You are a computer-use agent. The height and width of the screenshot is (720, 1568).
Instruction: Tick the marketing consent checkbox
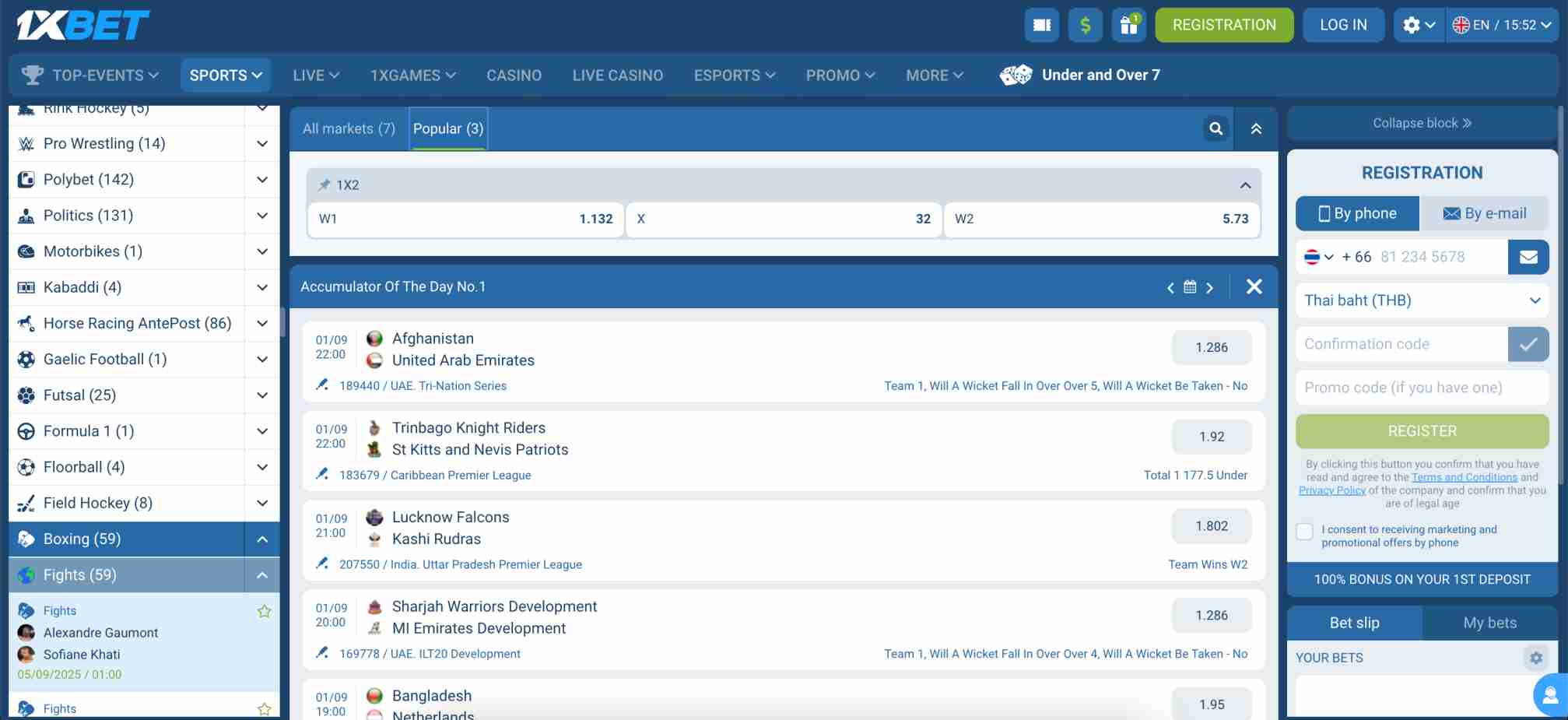(x=1305, y=532)
